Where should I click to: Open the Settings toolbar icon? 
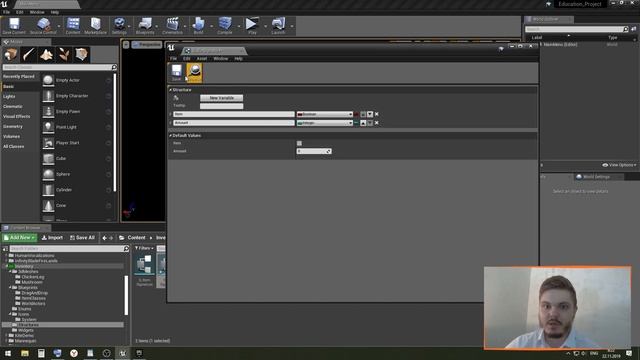(x=119, y=26)
